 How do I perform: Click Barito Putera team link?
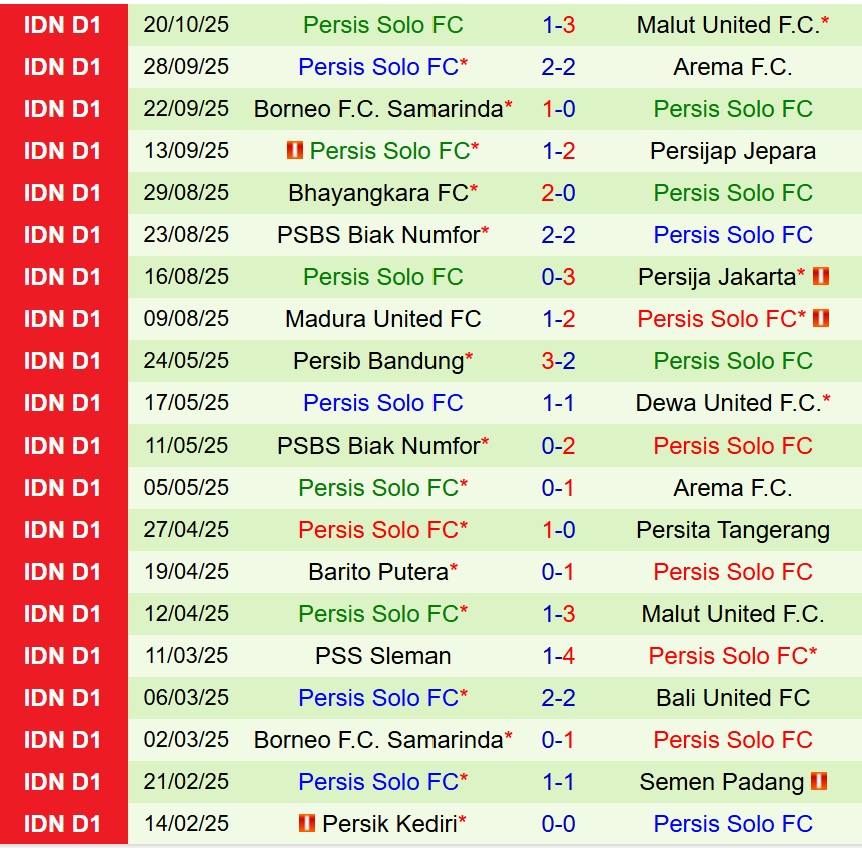point(378,572)
